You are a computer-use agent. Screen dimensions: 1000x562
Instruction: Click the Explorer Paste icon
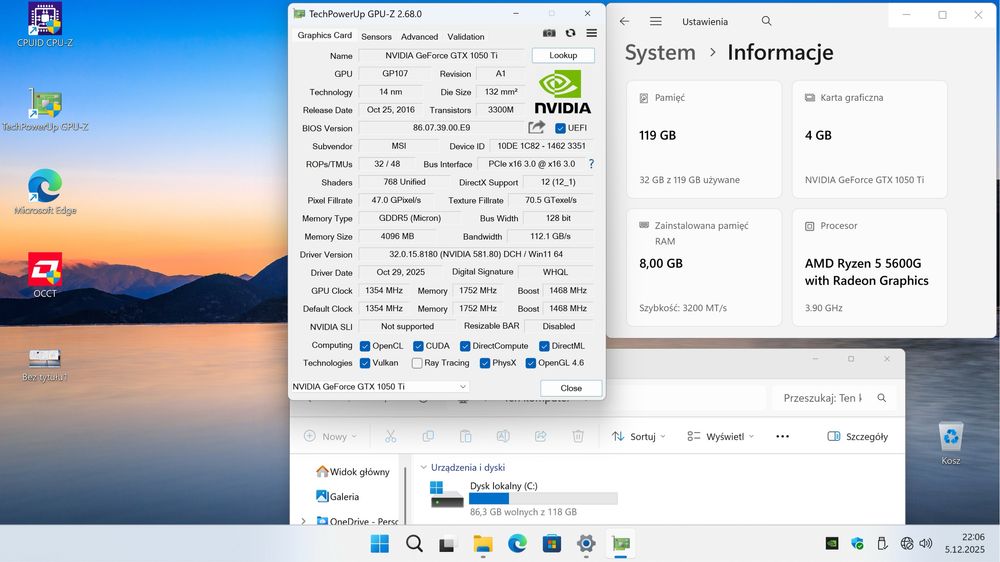coord(466,436)
